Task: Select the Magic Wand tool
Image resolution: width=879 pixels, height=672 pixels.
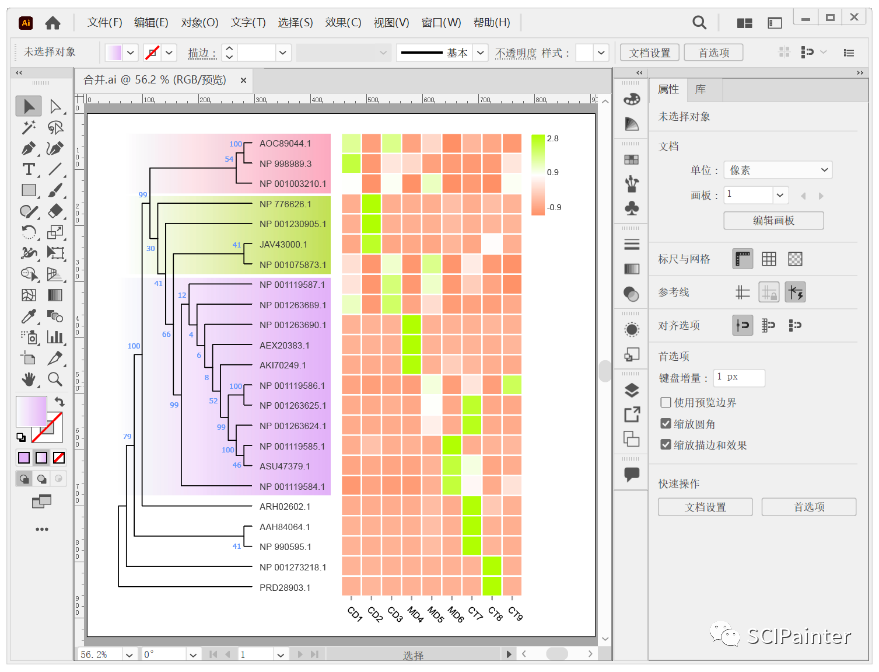Action: pos(29,127)
